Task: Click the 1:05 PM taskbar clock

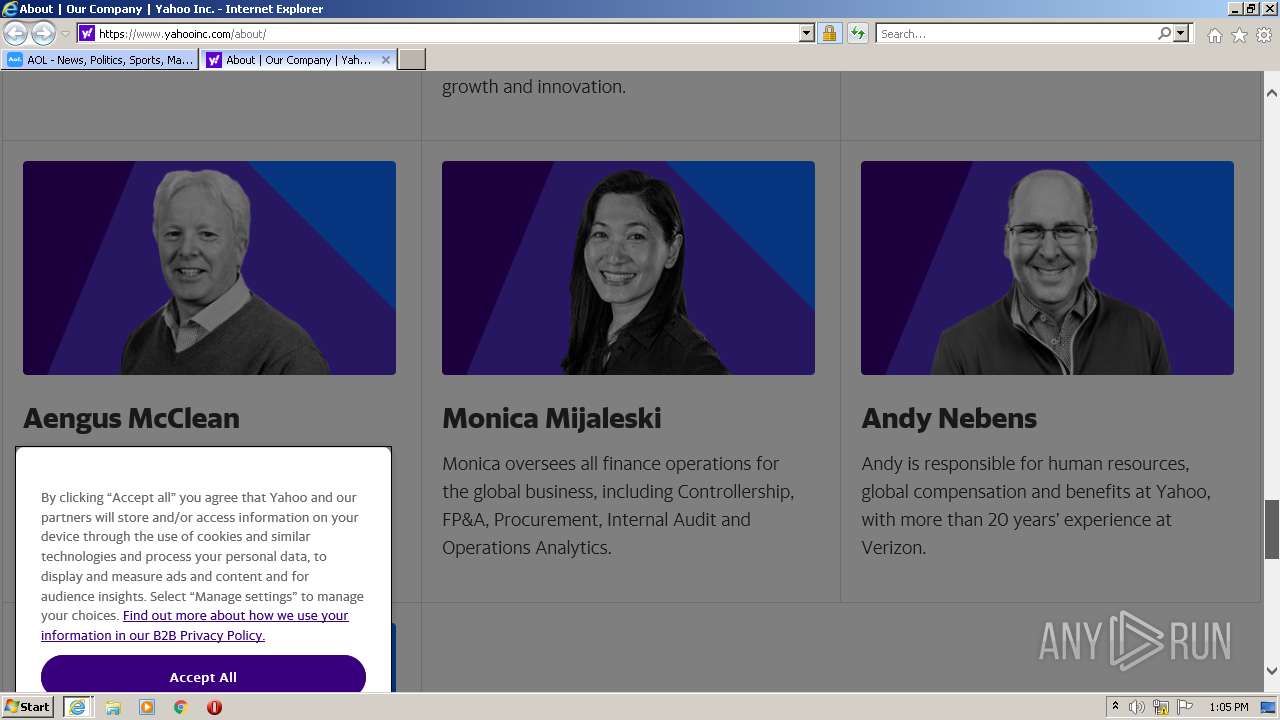Action: 1229,707
